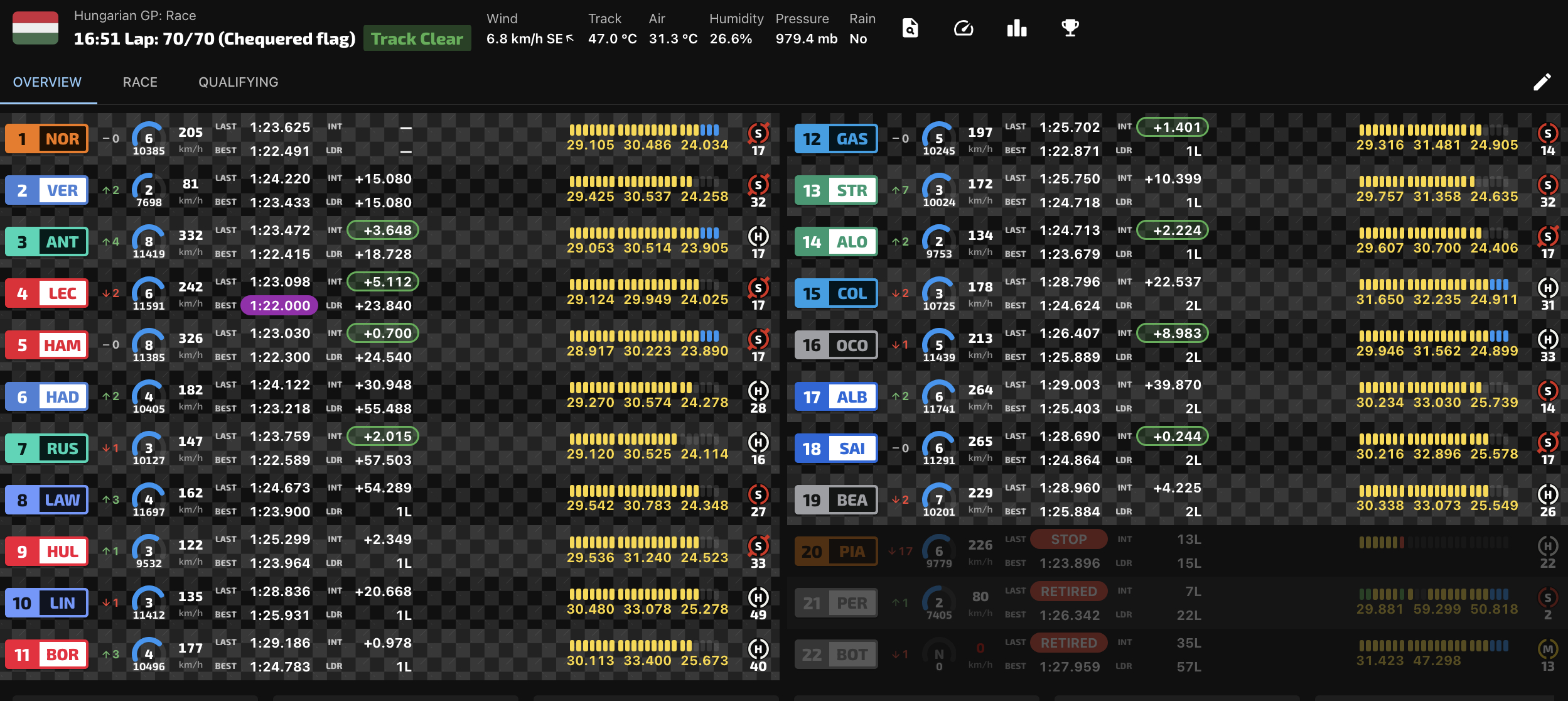The width and height of the screenshot is (1568, 701).
Task: Open the trophy standings icon
Action: point(1070,28)
